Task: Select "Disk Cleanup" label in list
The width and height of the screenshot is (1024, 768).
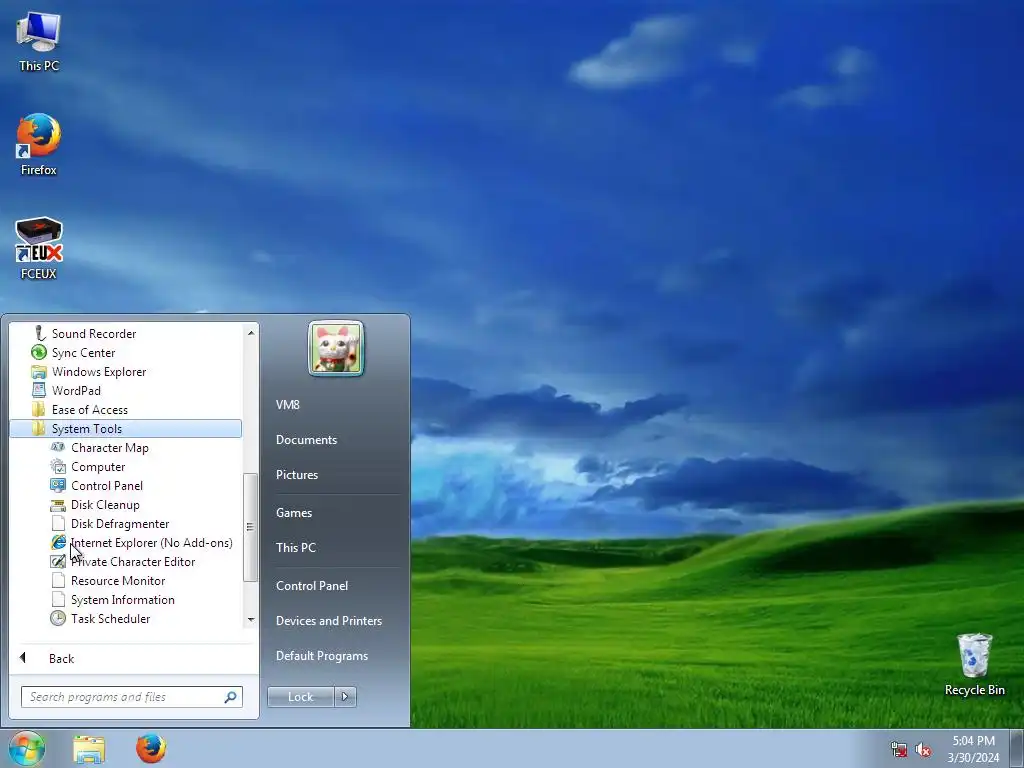Action: point(105,505)
